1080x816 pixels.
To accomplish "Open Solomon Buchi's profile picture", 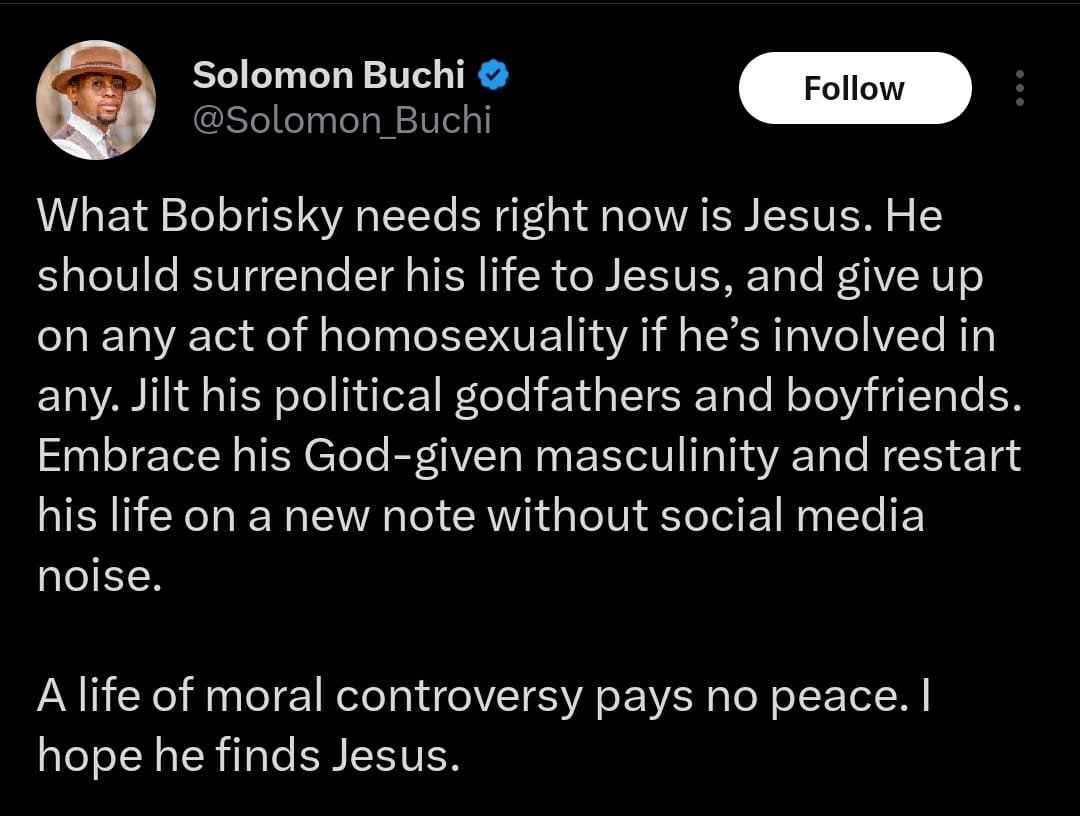I will tap(96, 100).
